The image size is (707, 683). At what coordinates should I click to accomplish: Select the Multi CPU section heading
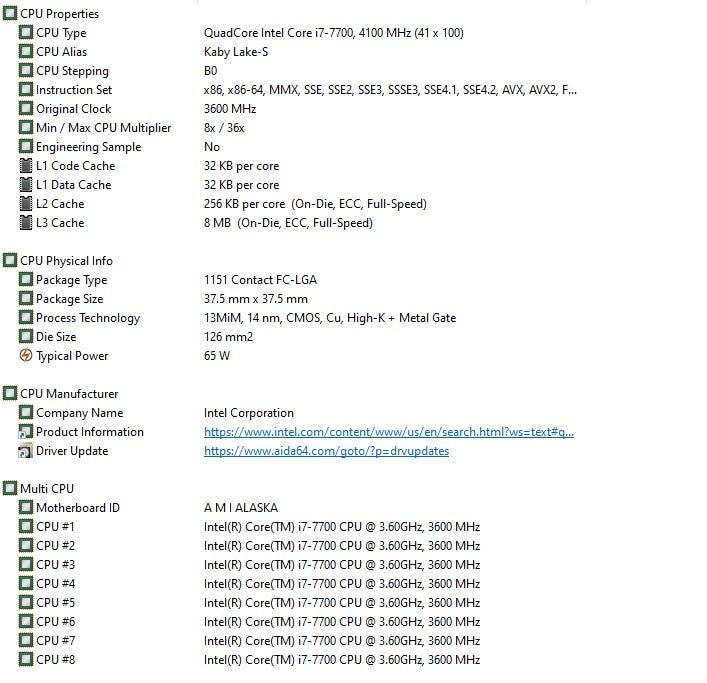(x=47, y=489)
